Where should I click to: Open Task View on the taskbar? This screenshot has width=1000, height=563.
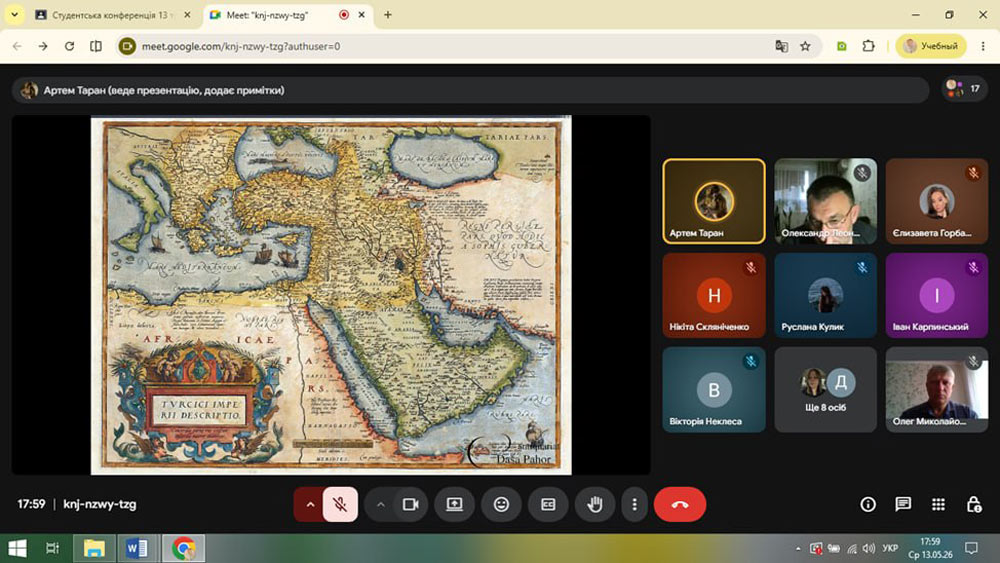53,548
